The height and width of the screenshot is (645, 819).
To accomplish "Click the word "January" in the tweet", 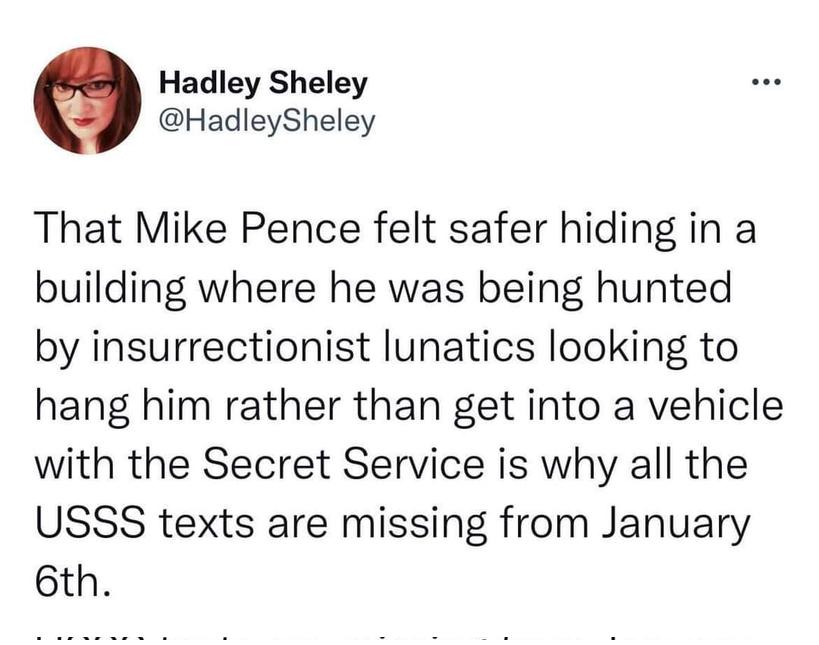I will (x=676, y=524).
